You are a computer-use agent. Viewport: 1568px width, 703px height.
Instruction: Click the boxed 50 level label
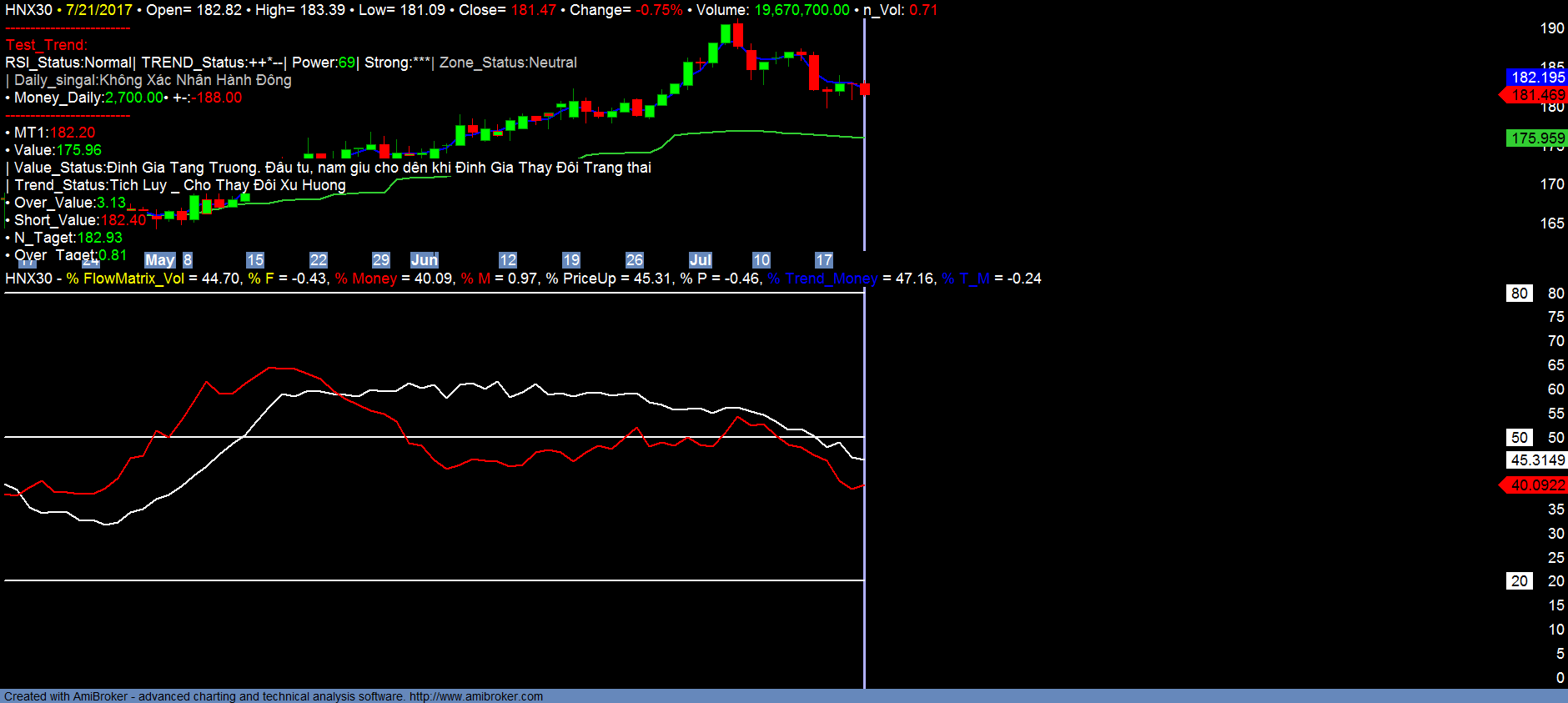(x=1520, y=438)
